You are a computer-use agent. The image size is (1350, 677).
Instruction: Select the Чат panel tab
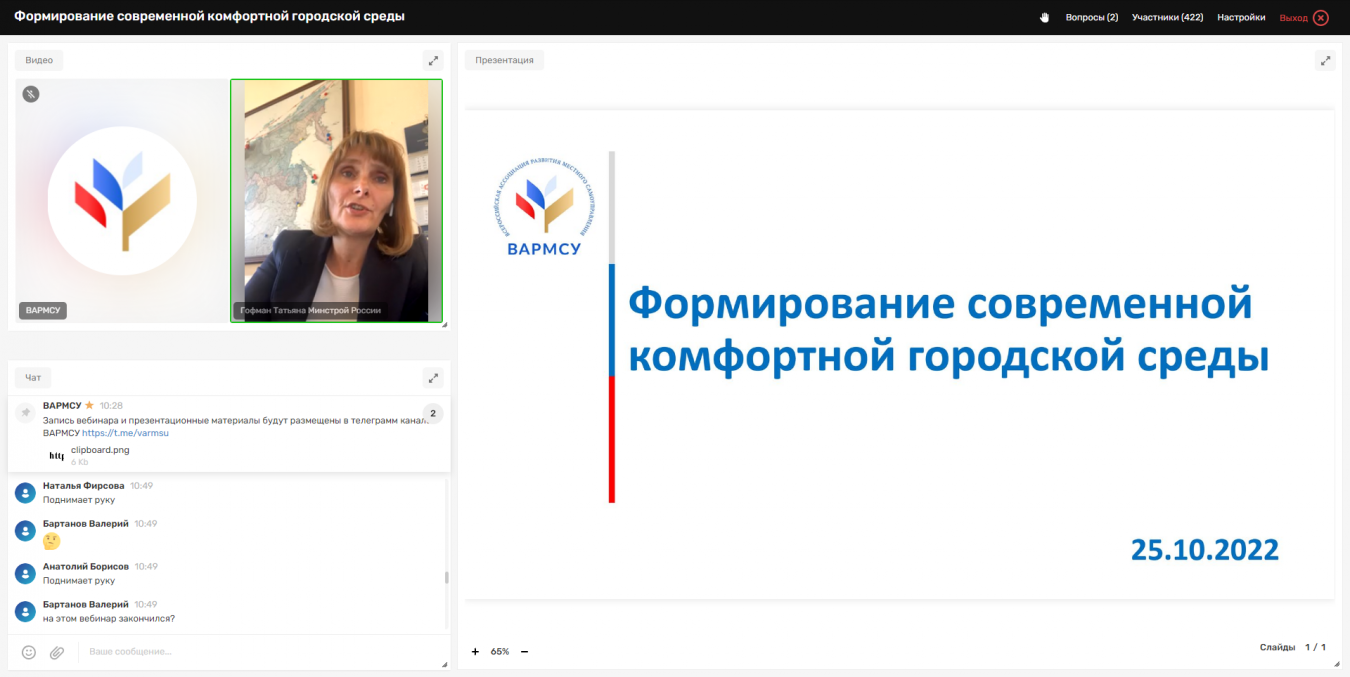tap(33, 377)
